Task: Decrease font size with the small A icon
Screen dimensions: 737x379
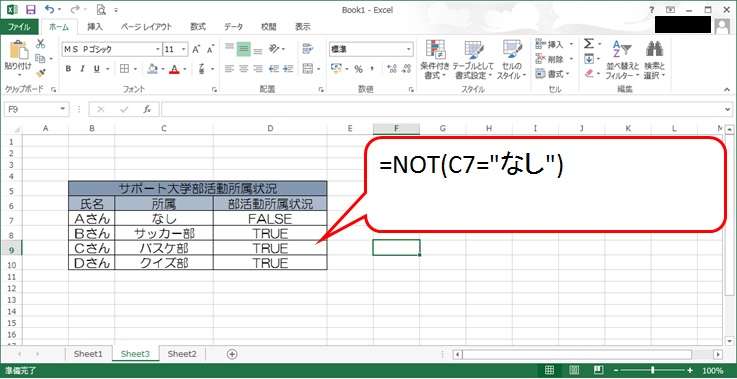Action: pos(211,49)
